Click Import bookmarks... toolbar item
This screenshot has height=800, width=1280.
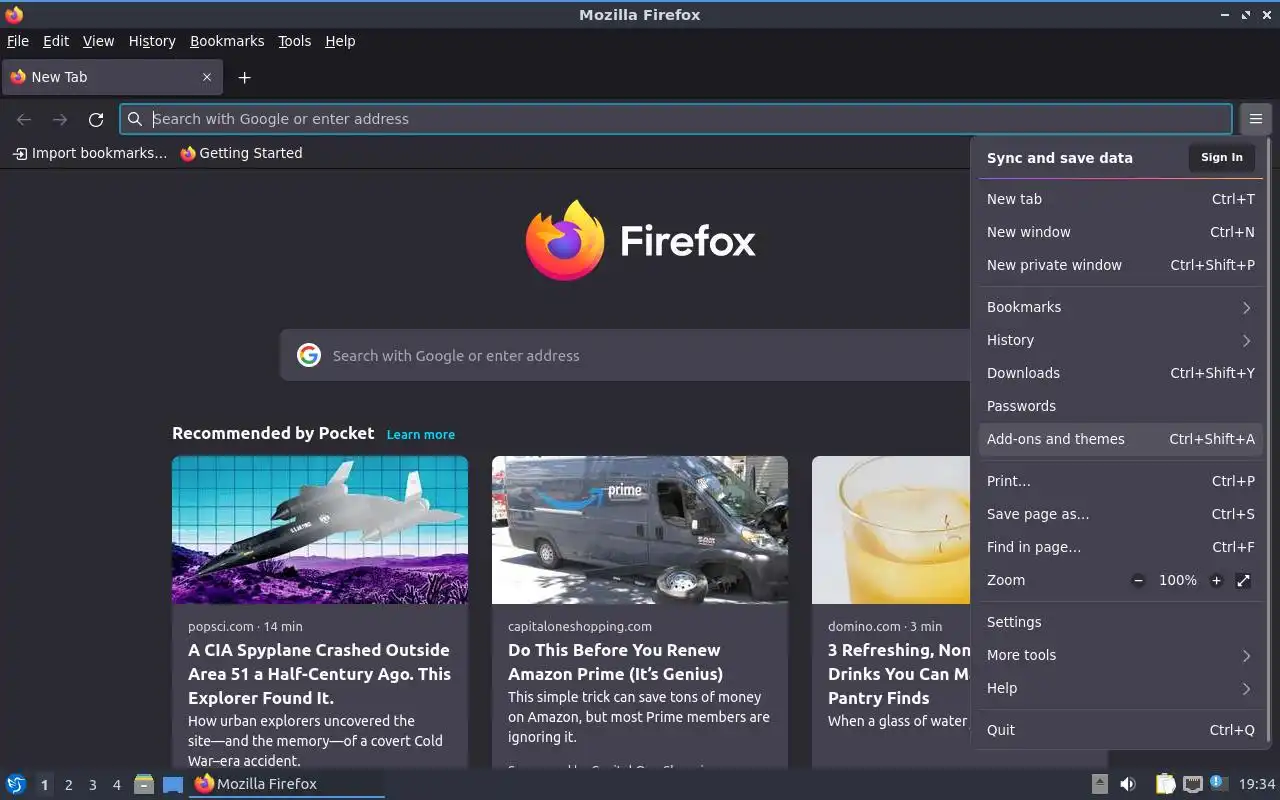89,153
